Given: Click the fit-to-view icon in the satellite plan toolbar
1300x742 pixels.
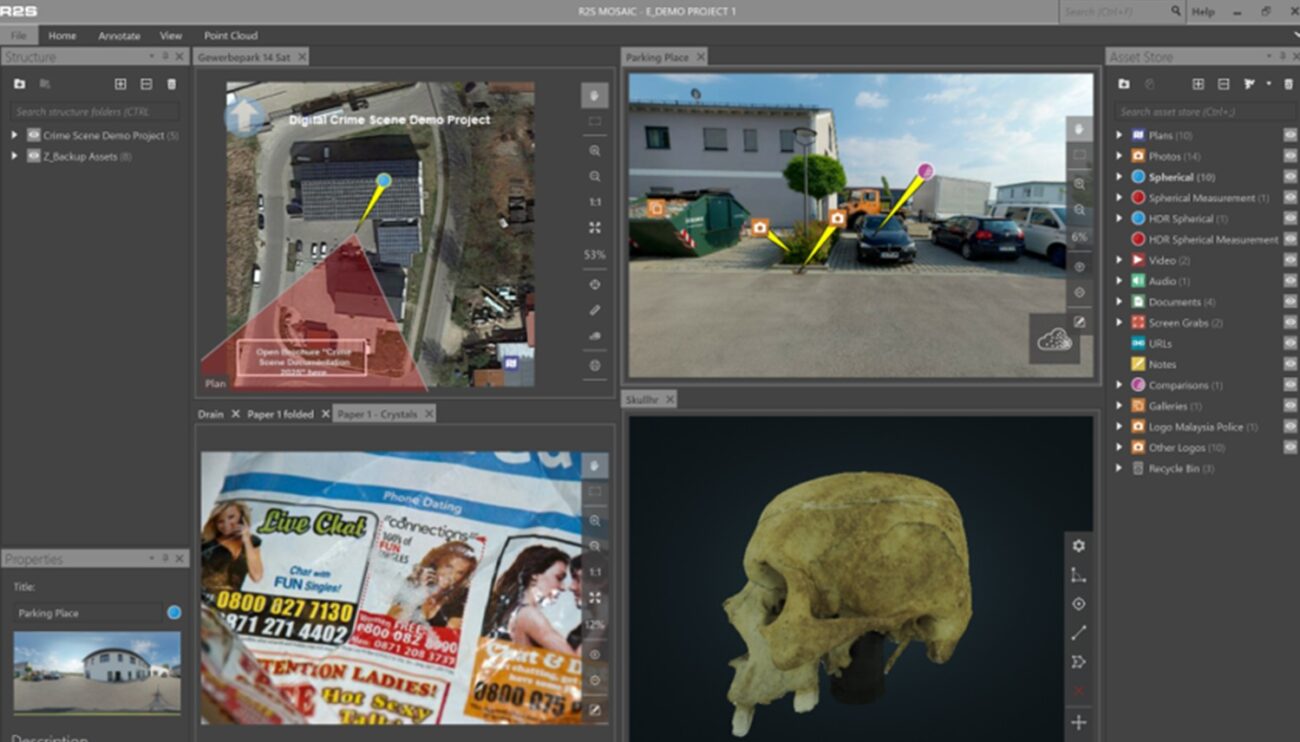Looking at the screenshot, I should (595, 228).
